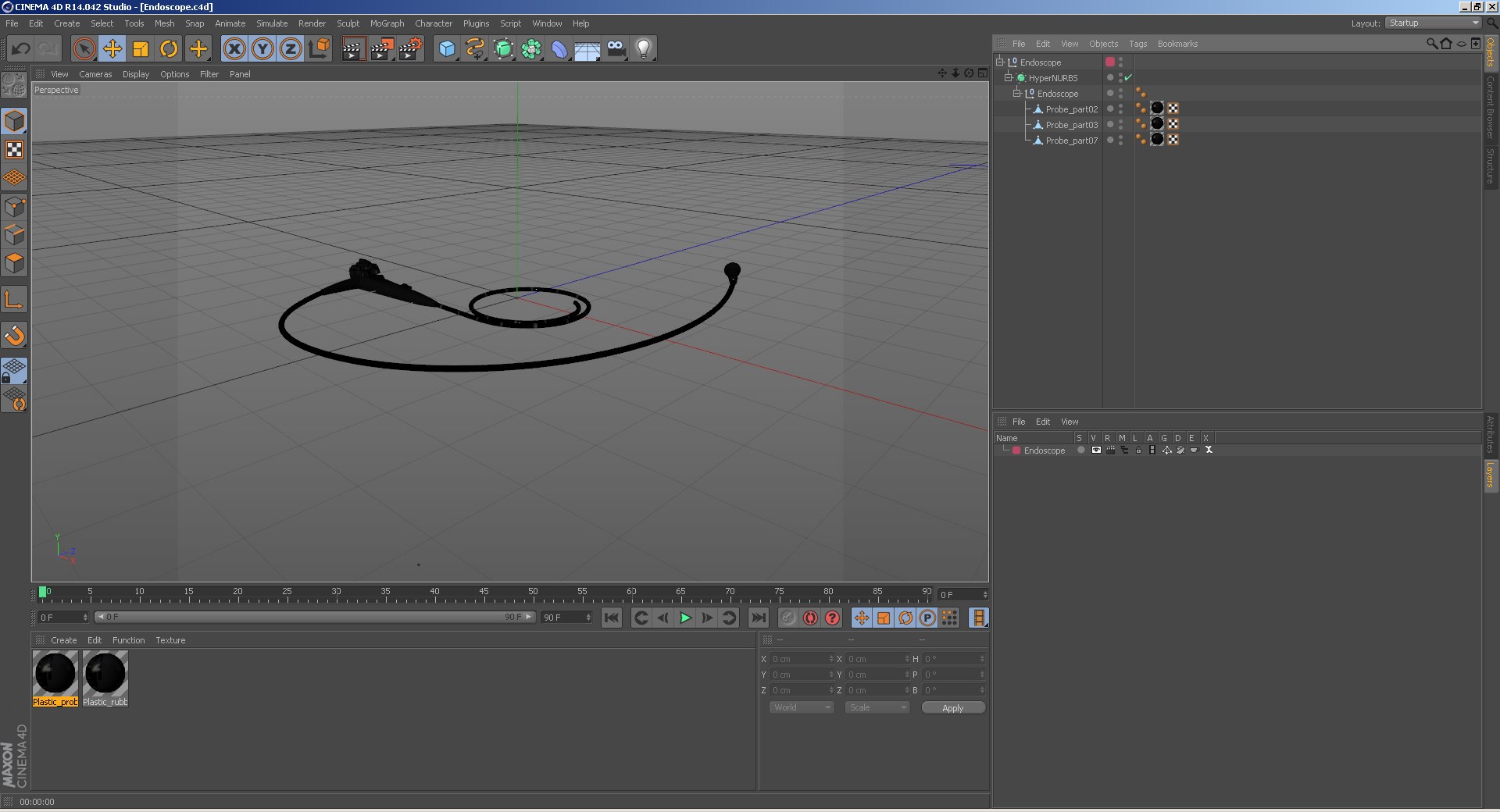
Task: Click the Undo arrow icon
Action: pyautogui.click(x=20, y=49)
